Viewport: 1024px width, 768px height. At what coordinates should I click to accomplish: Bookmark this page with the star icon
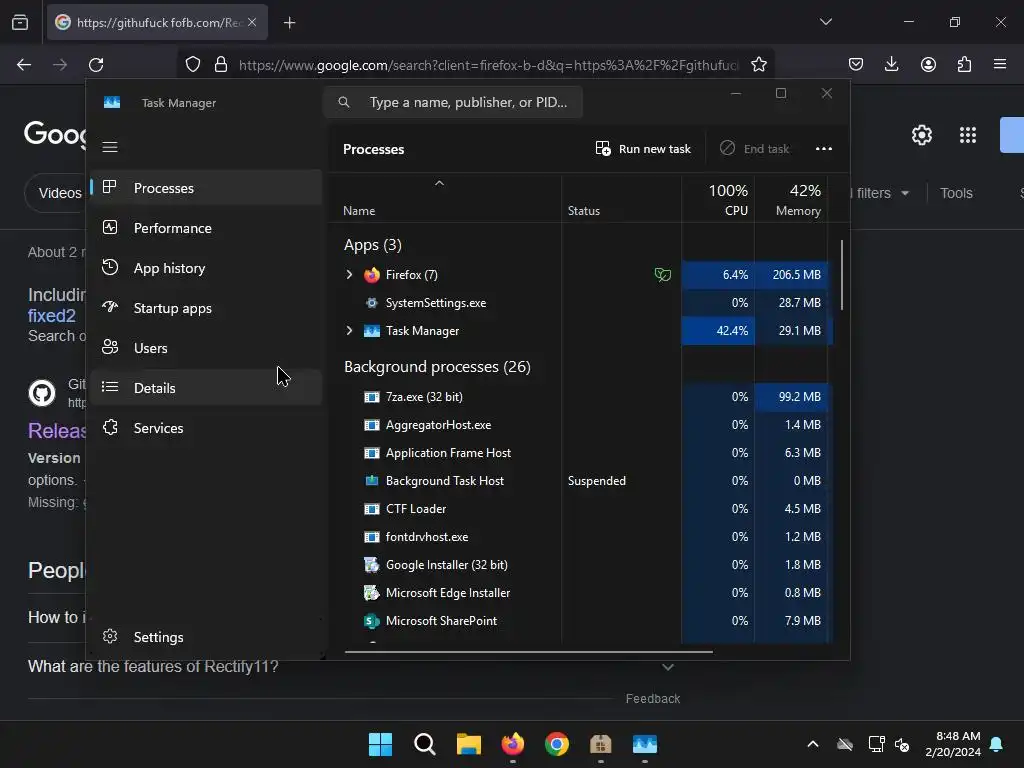(758, 65)
